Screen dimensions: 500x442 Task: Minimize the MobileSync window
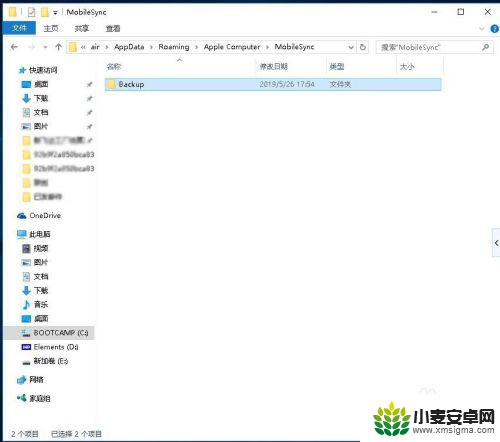[x=434, y=12]
